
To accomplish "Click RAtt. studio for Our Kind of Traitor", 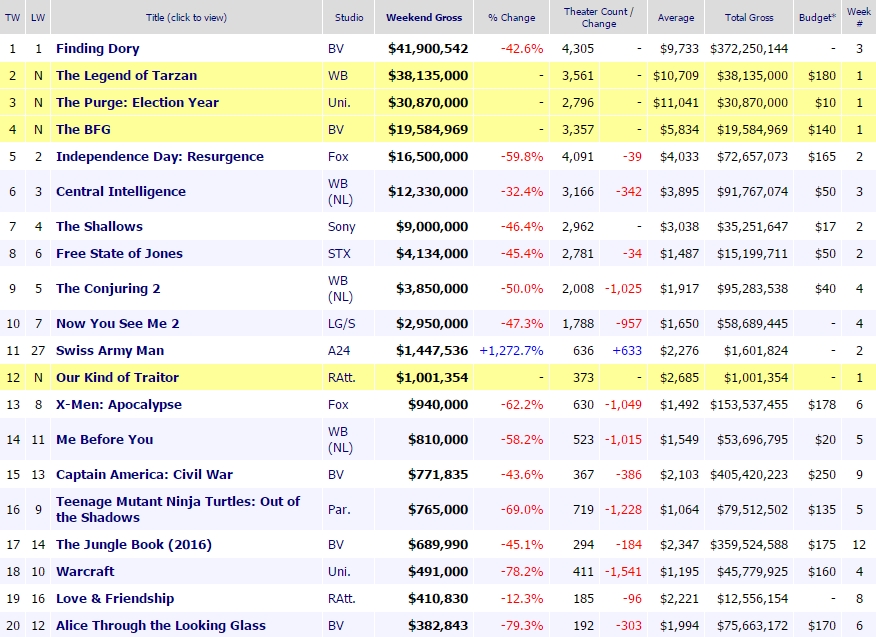I will pyautogui.click(x=342, y=377).
